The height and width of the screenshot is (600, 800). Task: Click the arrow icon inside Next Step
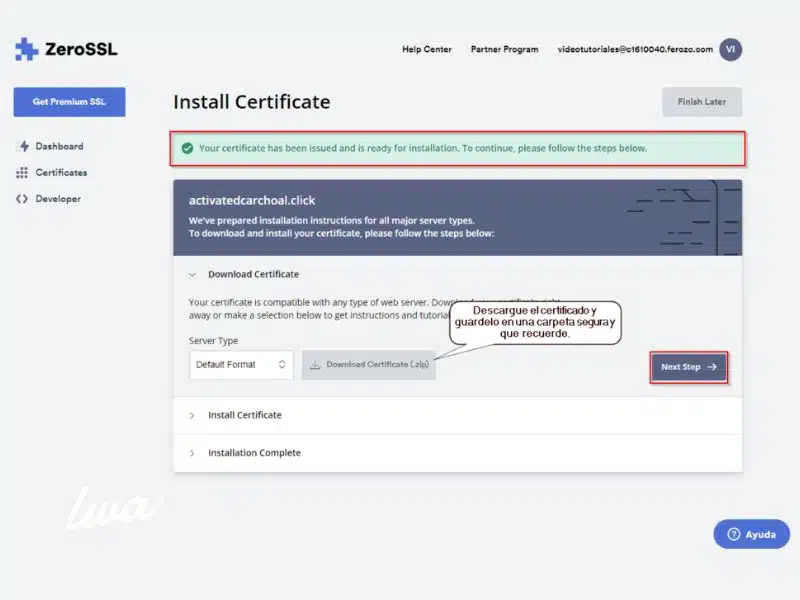(712, 367)
